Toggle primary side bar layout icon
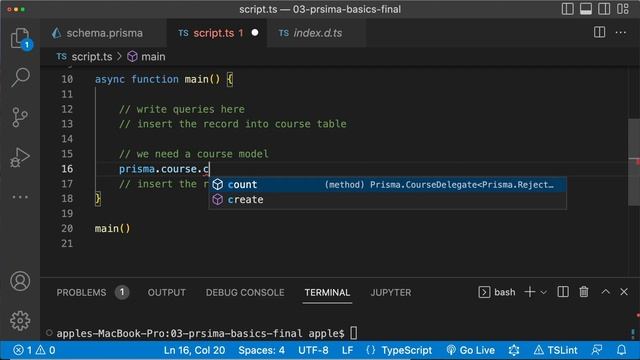This screenshot has height=360, width=640. tap(567, 9)
